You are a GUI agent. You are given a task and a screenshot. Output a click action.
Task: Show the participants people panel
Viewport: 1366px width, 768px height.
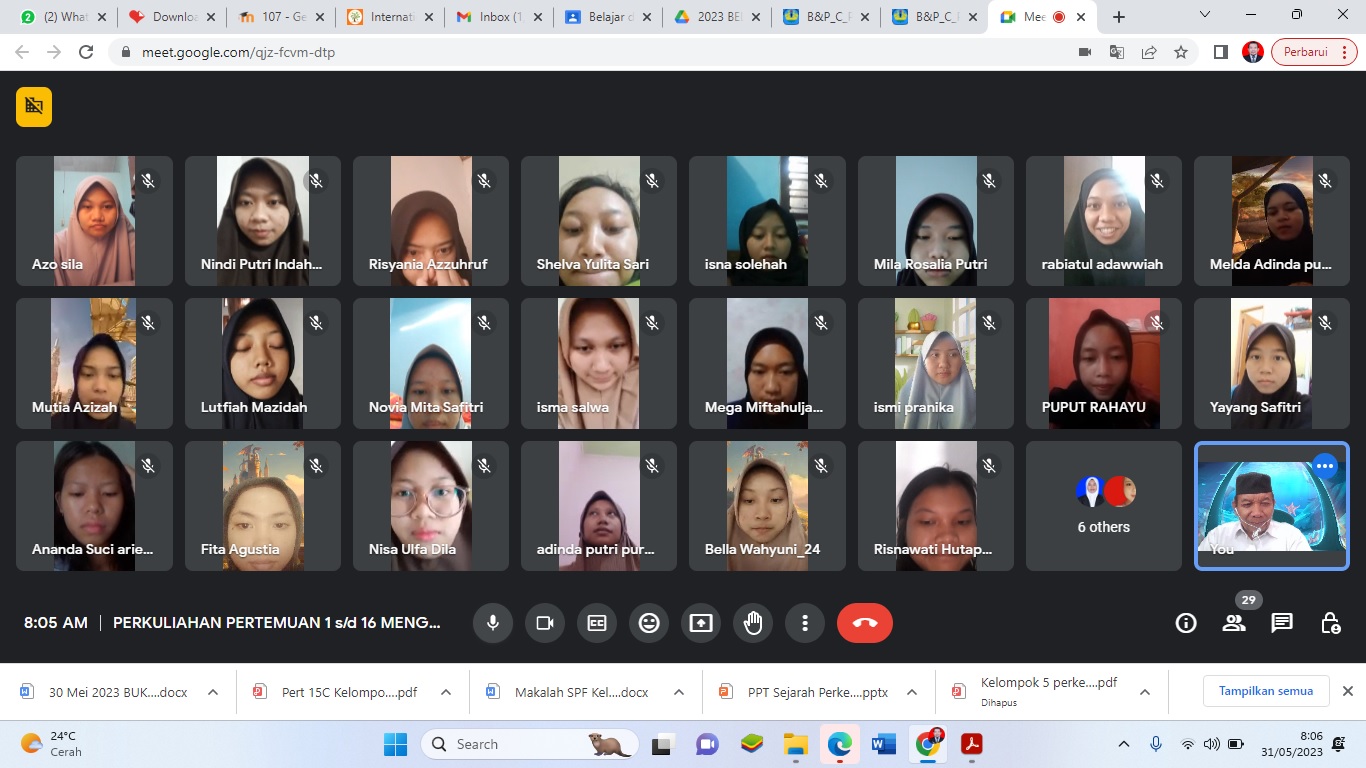tap(1234, 623)
